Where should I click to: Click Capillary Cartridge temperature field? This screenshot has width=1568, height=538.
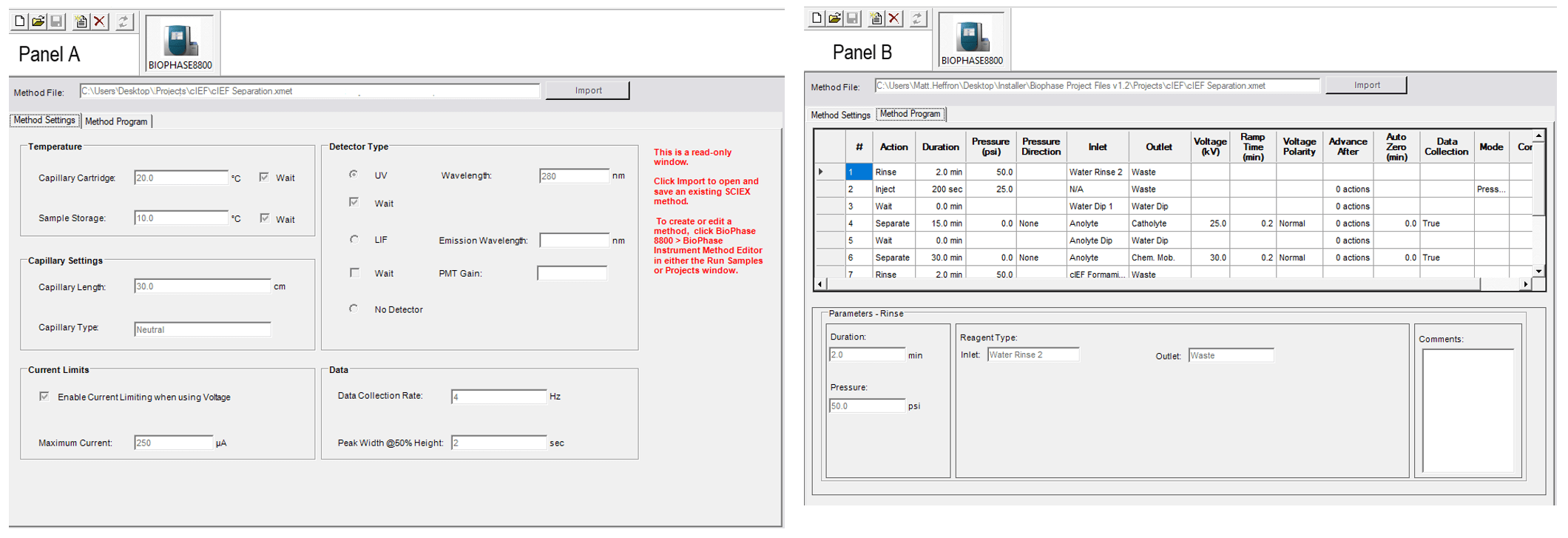181,178
